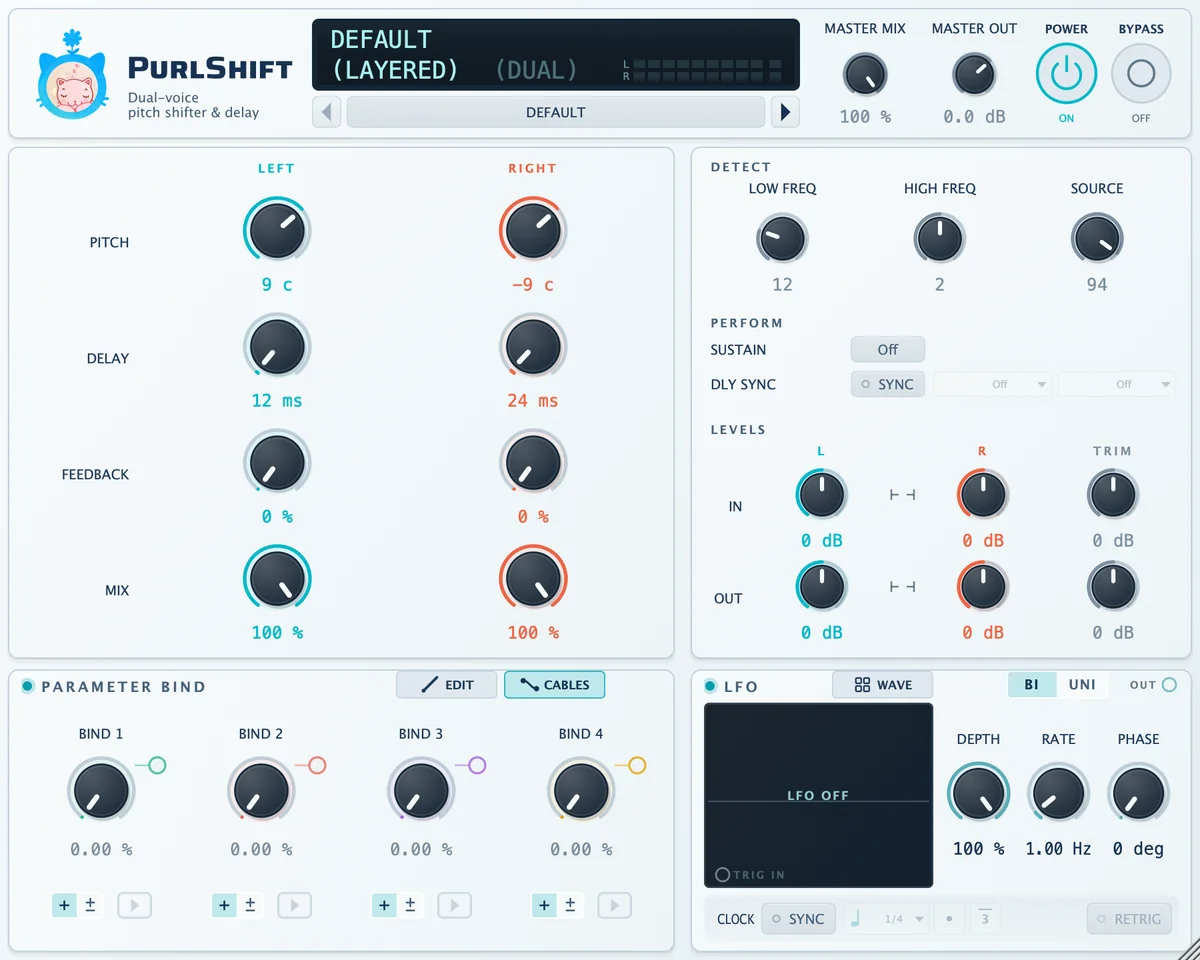Viewport: 1200px width, 960px height.
Task: Click the LFO Phase knob
Action: (1138, 795)
